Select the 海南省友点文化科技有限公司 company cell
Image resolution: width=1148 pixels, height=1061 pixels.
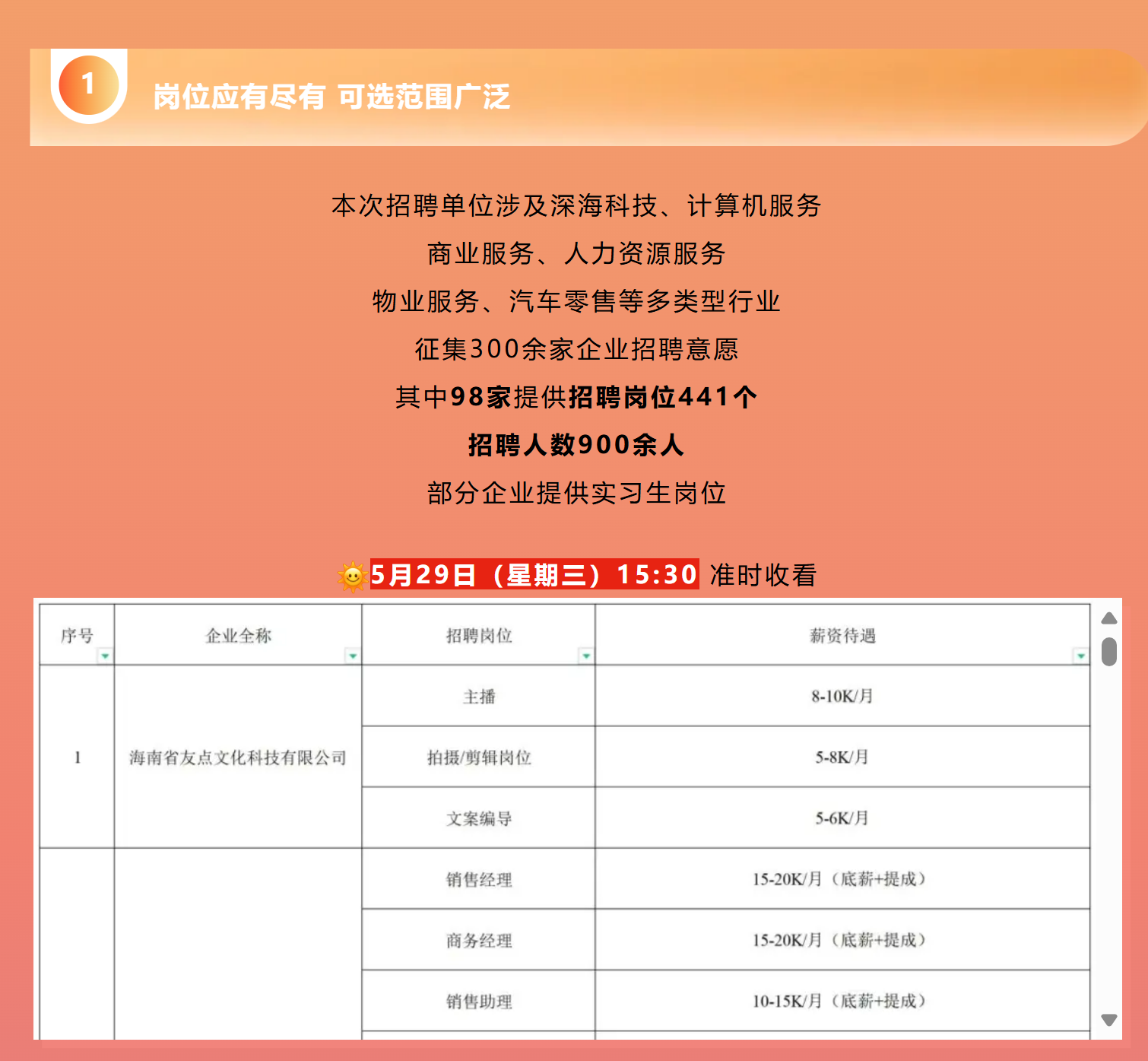pos(238,758)
